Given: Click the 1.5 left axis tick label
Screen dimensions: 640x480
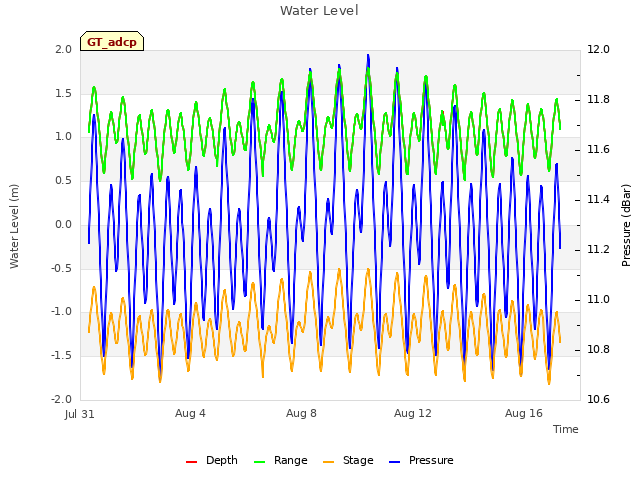Looking at the screenshot, I should tap(63, 93).
